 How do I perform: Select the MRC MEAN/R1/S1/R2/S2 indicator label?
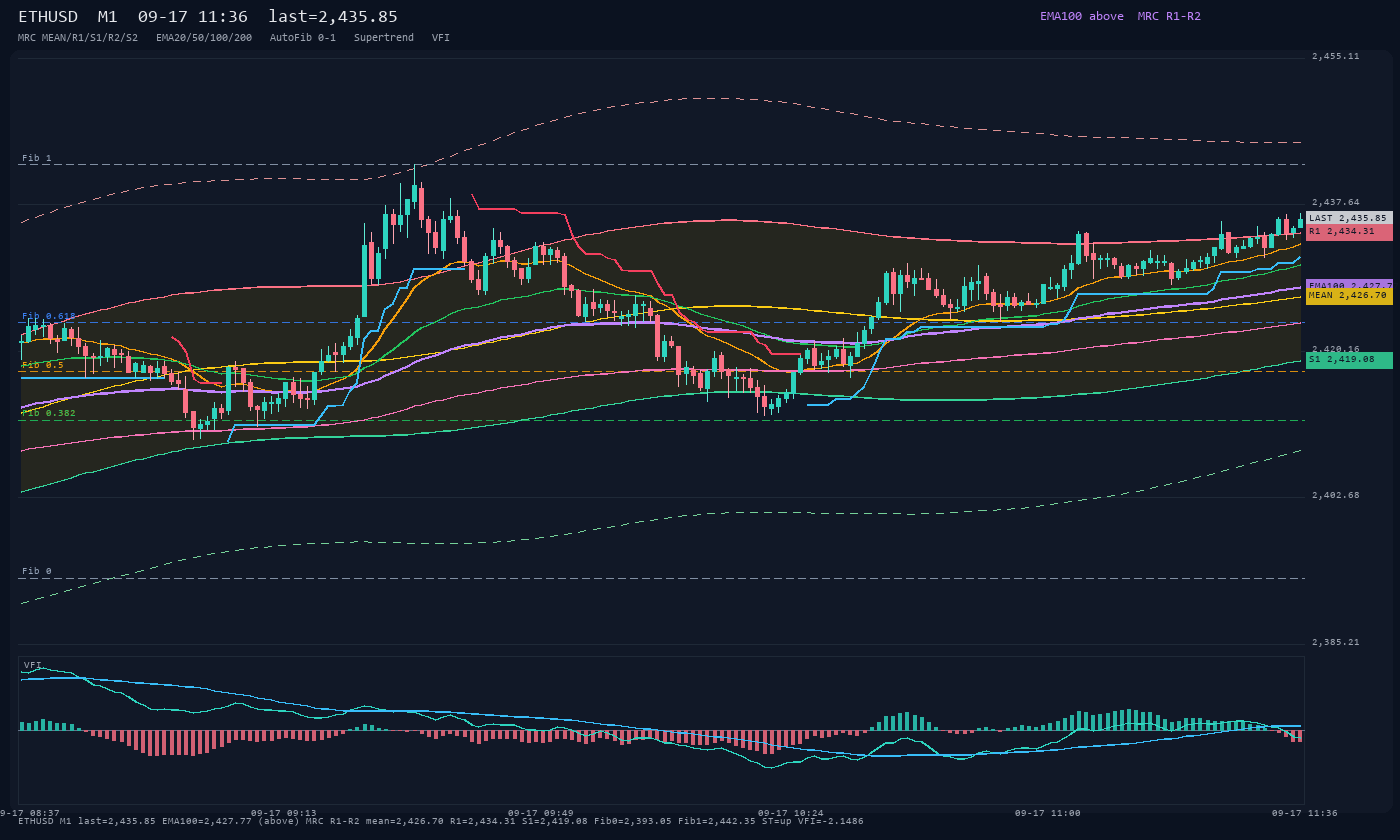coord(78,37)
